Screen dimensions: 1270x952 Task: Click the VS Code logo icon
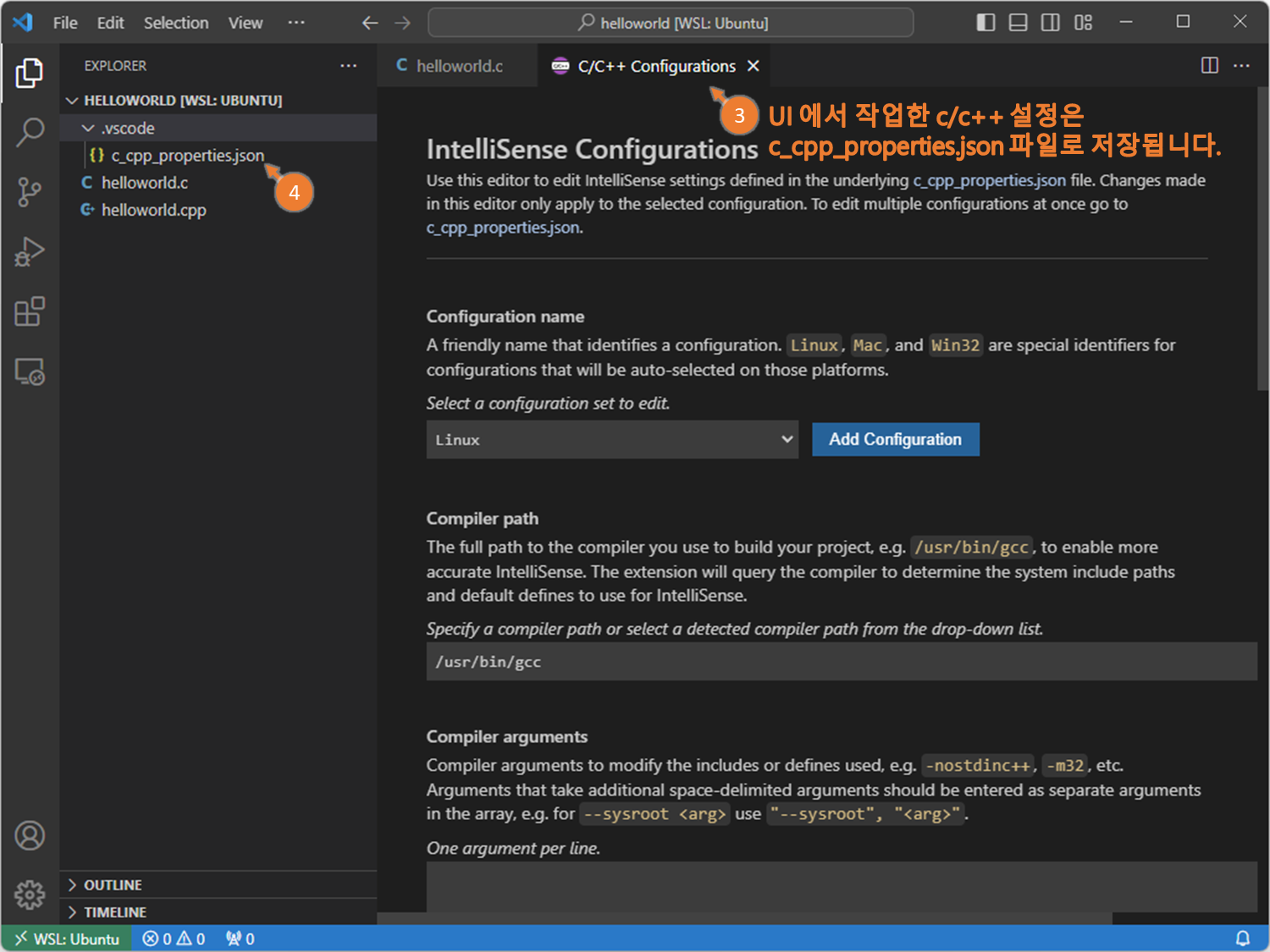click(23, 22)
